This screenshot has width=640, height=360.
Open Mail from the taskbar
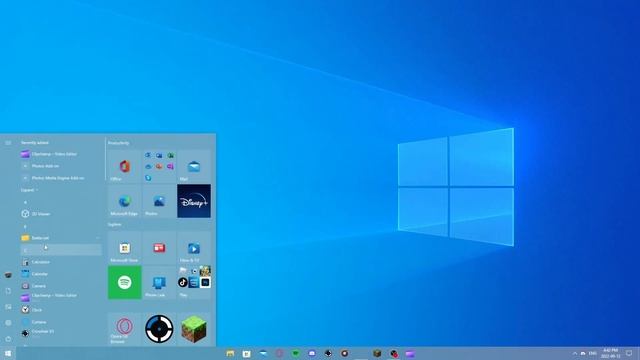263,353
